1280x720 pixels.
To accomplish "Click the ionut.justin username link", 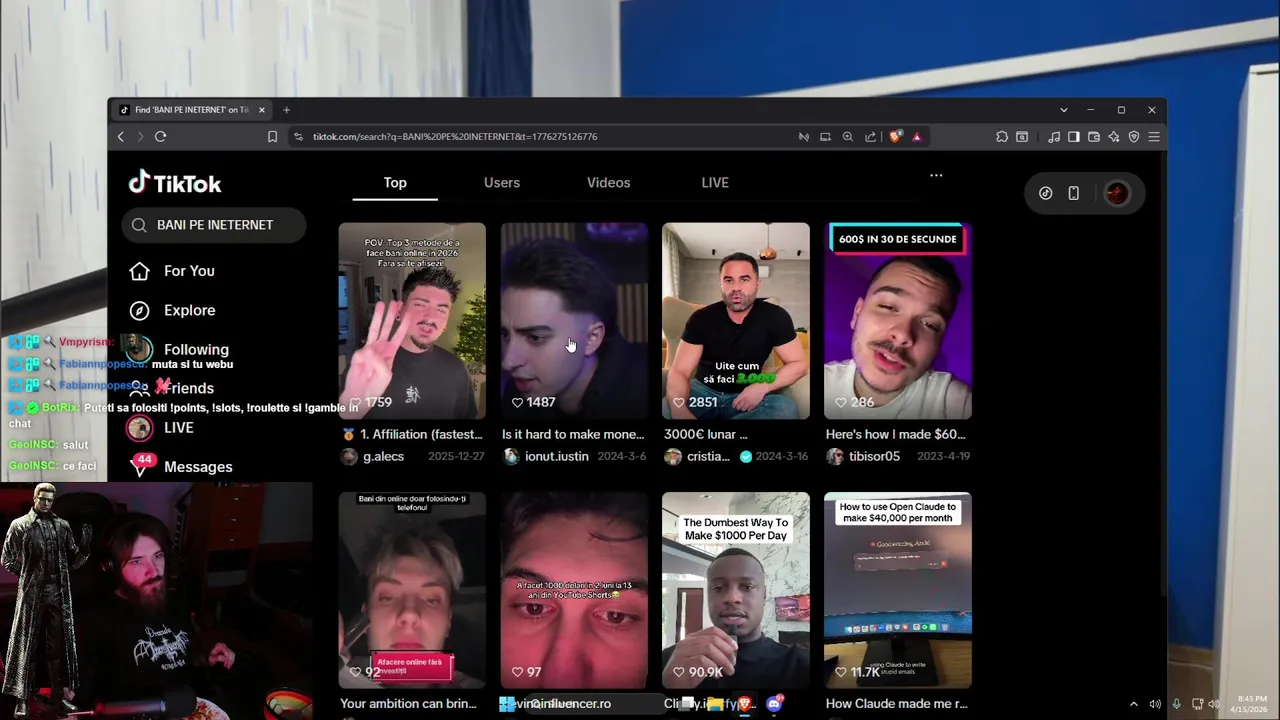I will click(556, 456).
